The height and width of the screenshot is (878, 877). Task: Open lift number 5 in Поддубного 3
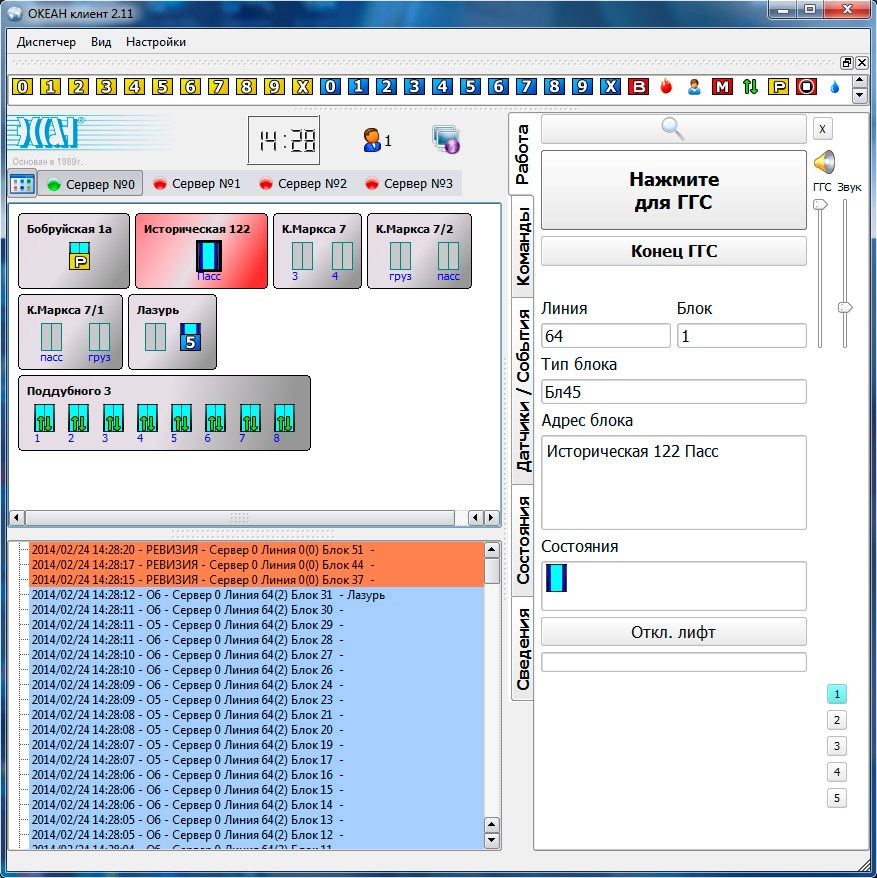point(181,418)
